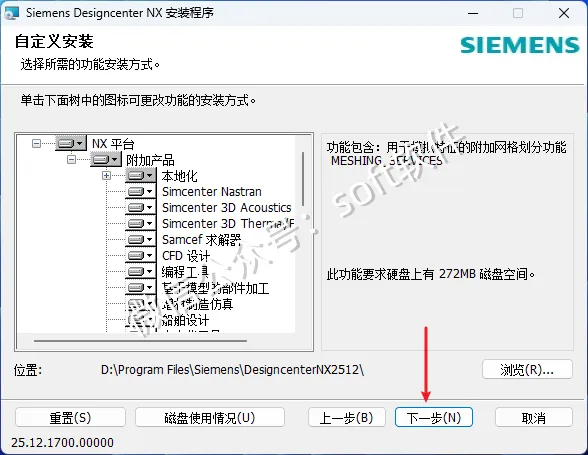Viewport: 588px width, 455px height.
Task: Open install-mode icon for Simcenter 3D Thermal
Action: click(x=141, y=224)
